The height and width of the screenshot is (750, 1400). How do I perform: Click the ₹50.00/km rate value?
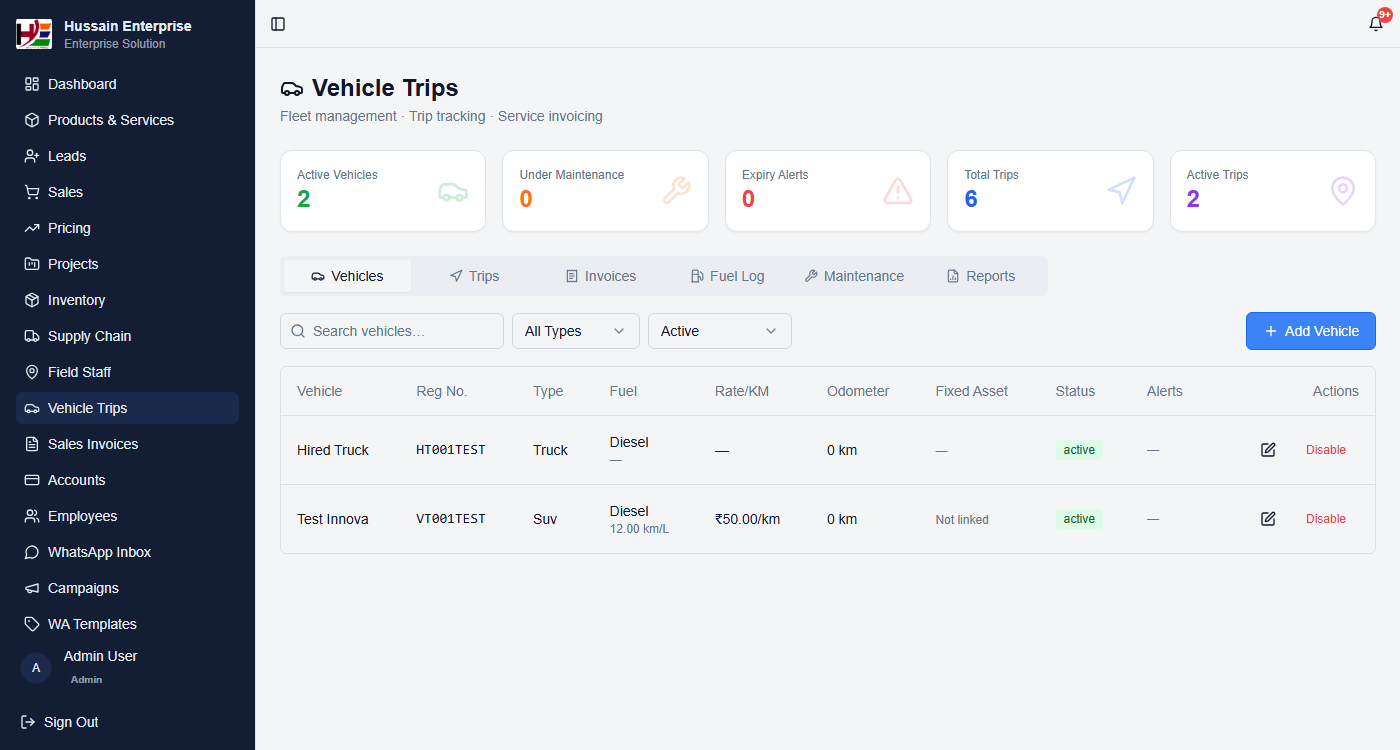click(x=747, y=519)
